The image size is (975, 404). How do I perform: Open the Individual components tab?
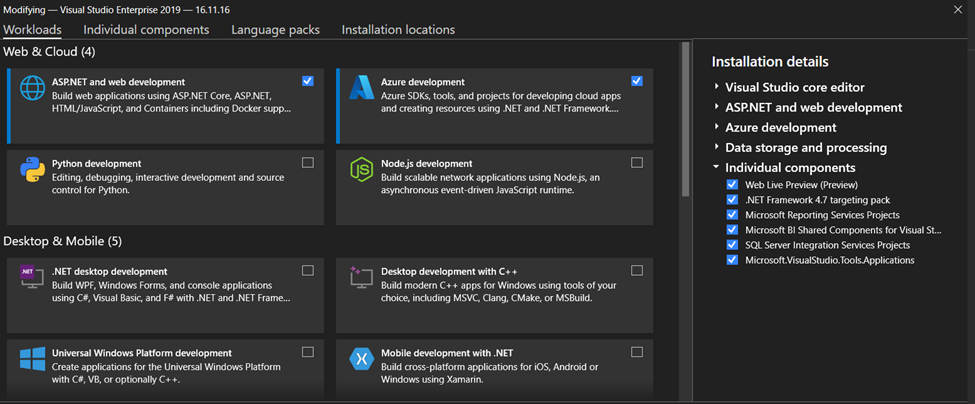146,29
